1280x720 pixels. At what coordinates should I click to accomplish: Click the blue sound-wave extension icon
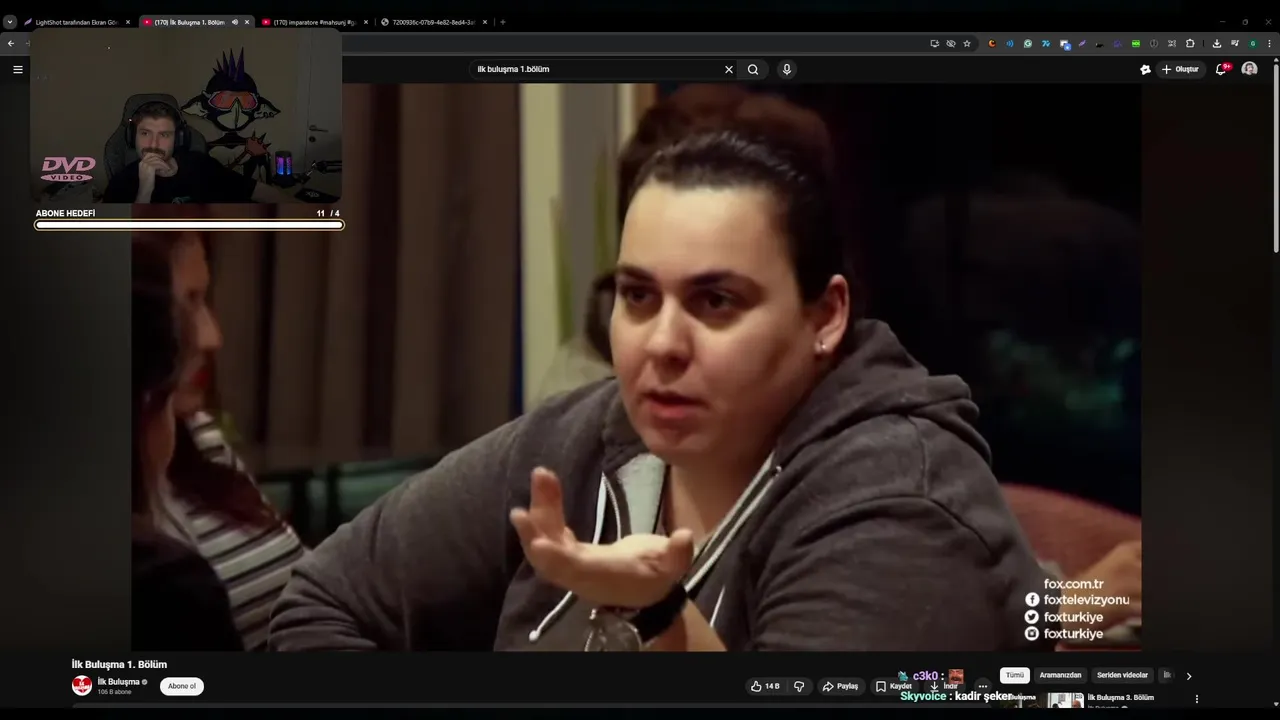click(x=1009, y=44)
